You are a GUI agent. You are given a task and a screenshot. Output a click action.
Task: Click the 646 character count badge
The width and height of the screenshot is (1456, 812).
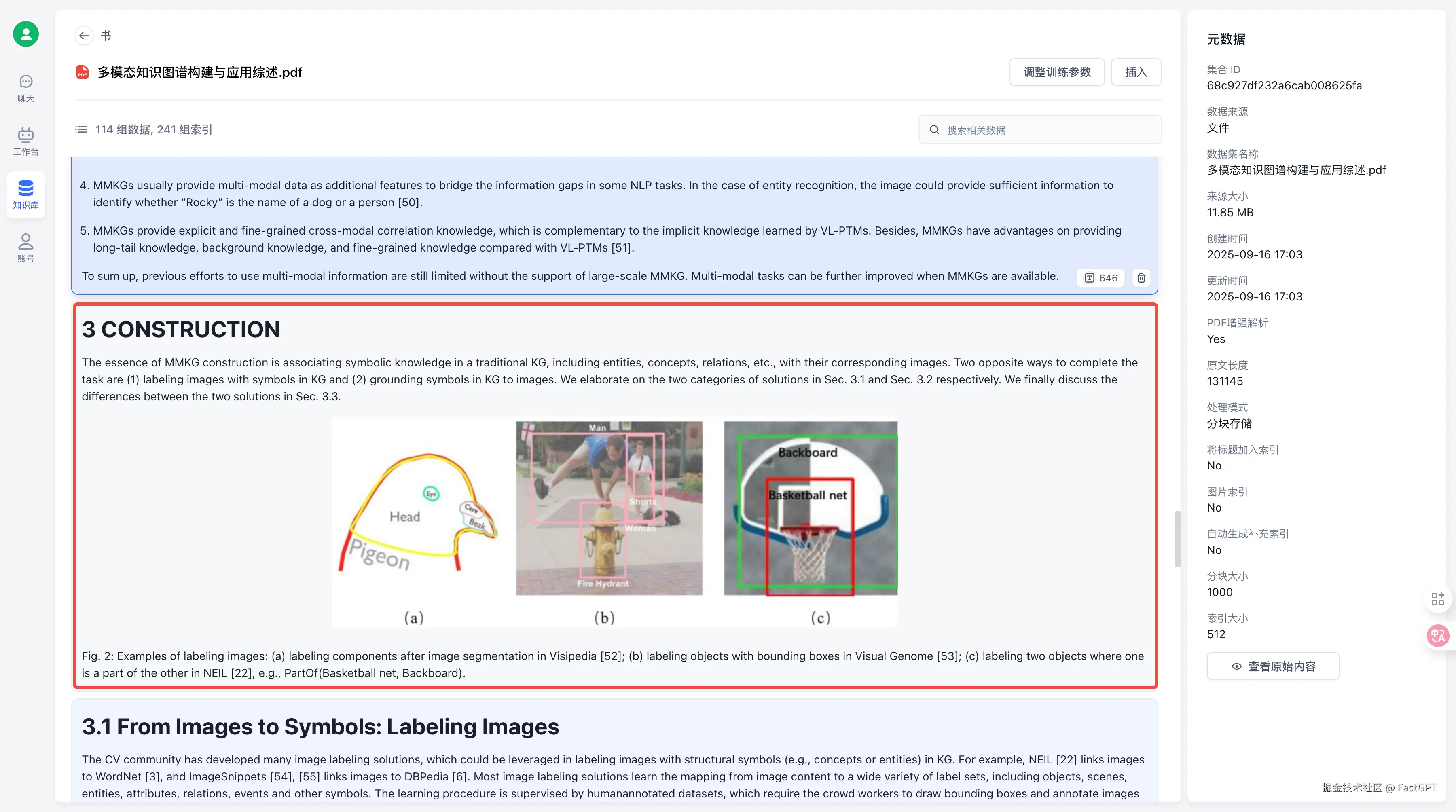click(1100, 278)
